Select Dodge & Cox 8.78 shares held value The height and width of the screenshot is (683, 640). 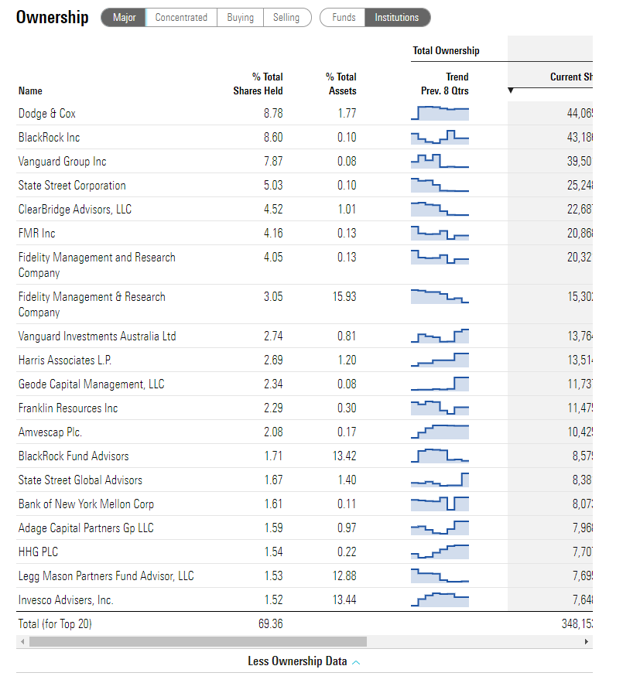pos(273,113)
